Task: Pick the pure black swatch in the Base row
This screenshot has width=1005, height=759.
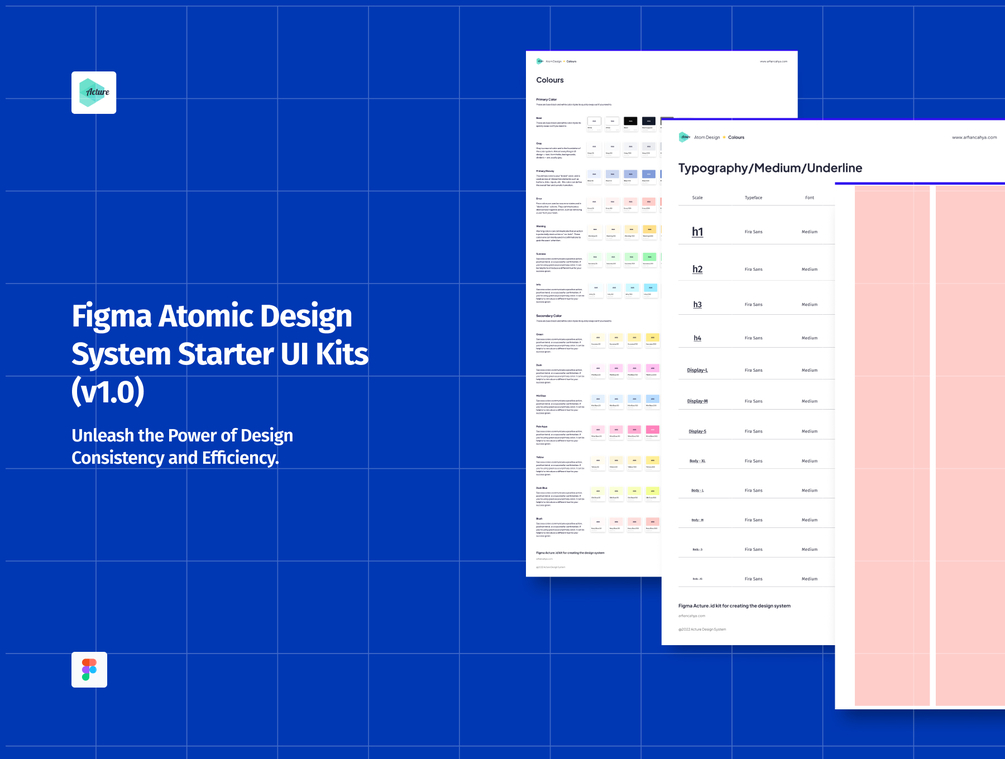Action: click(x=631, y=121)
